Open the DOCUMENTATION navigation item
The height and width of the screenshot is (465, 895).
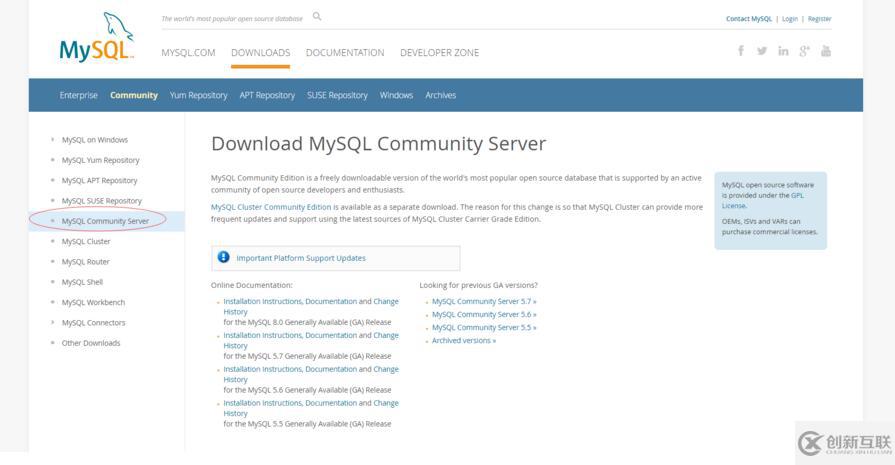345,52
